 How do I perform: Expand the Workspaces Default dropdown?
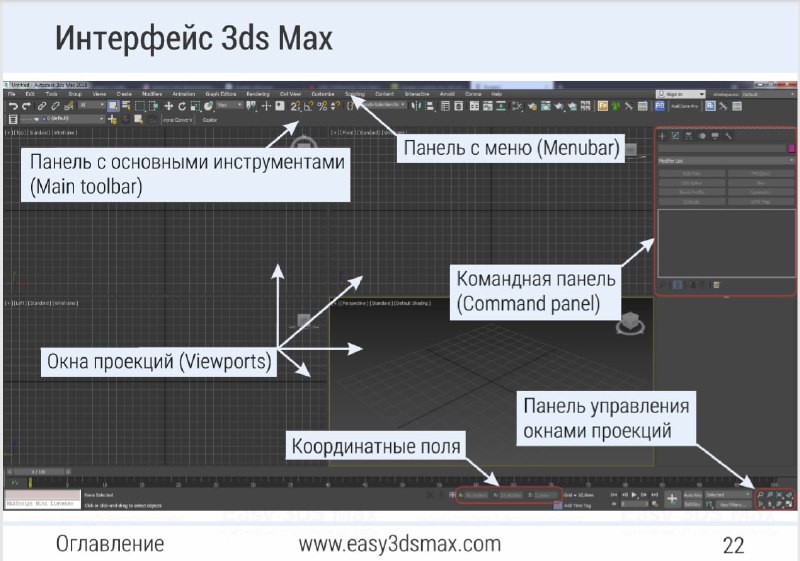click(766, 94)
